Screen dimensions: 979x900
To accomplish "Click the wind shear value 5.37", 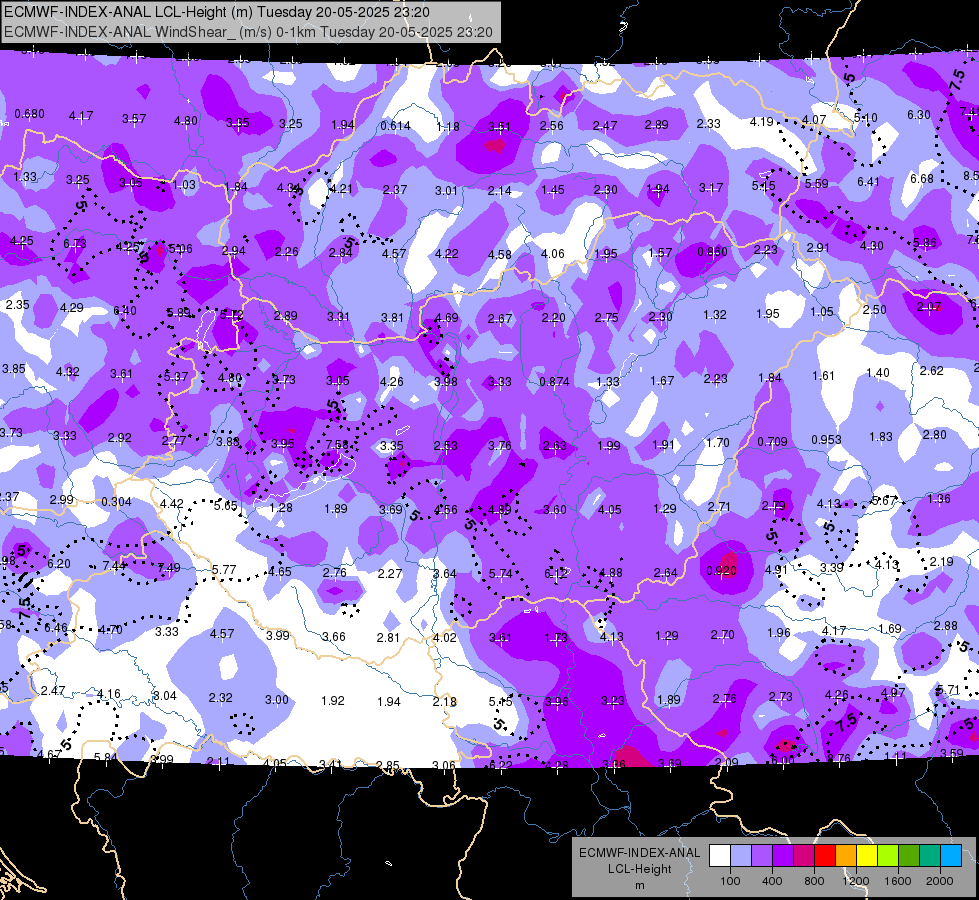I will tap(176, 377).
